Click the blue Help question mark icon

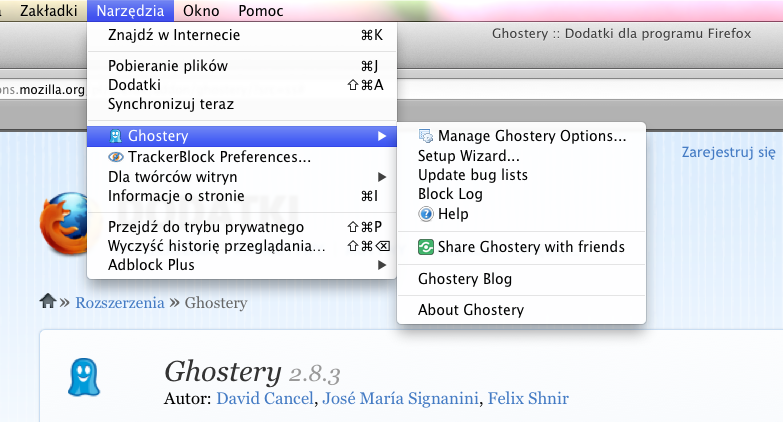426,214
